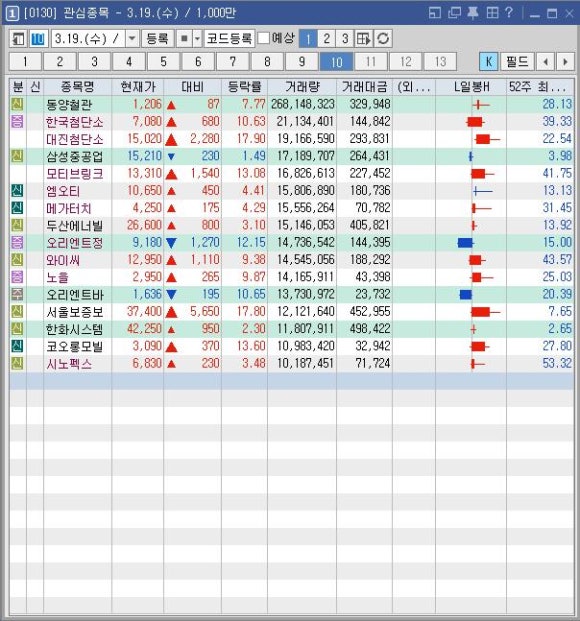Open the help question mark icon
This screenshot has height=621, width=580.
pos(509,13)
